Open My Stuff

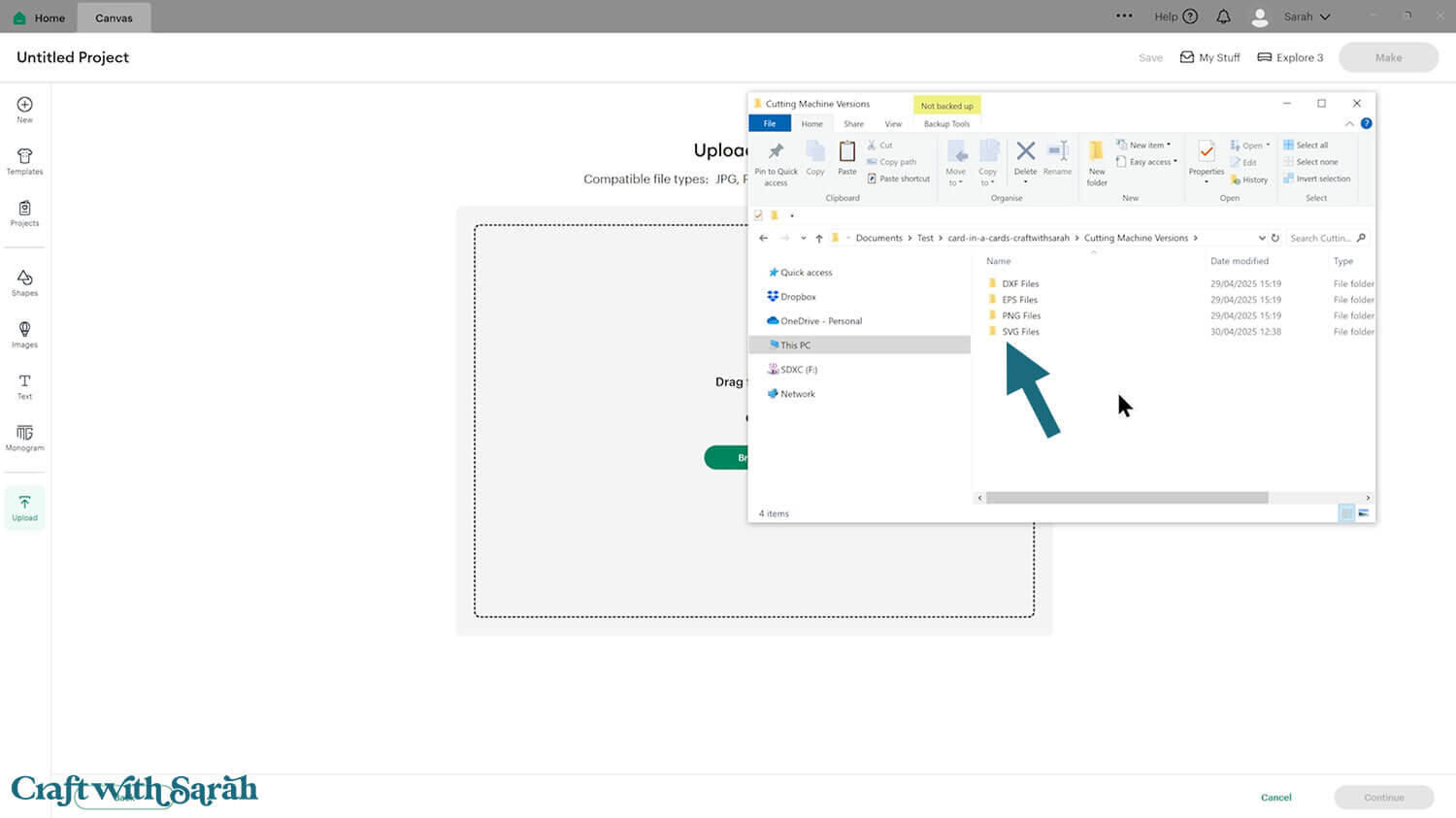1209,57
